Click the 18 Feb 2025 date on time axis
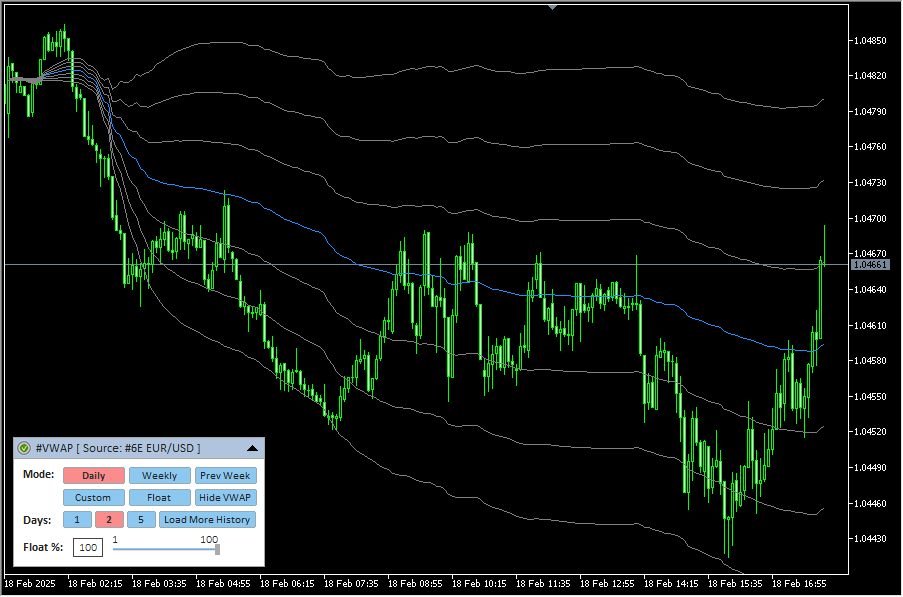This screenshot has width=903, height=597. click(30, 582)
